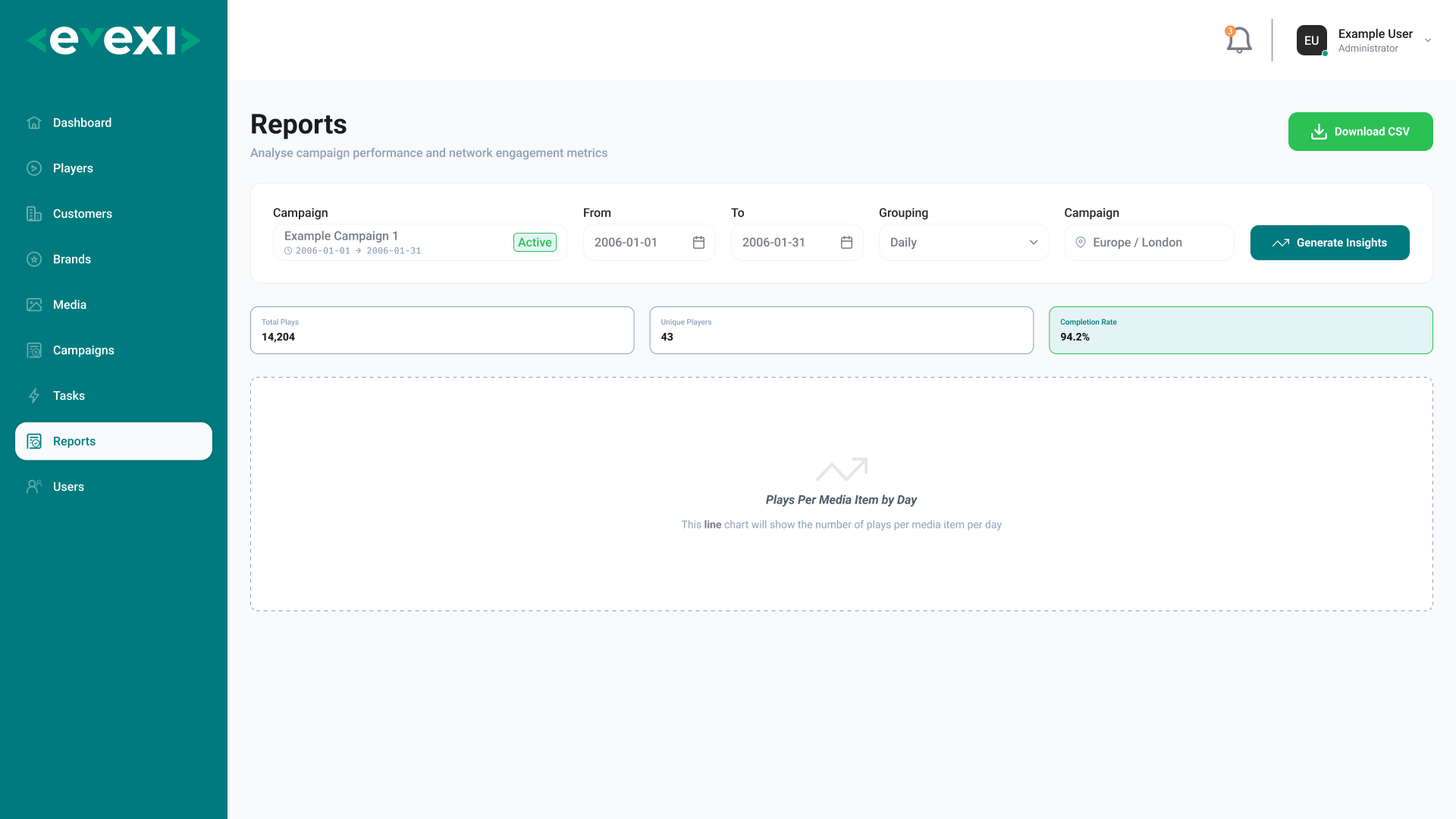This screenshot has width=1456, height=819.
Task: Click the Example User name text
Action: tap(1375, 34)
